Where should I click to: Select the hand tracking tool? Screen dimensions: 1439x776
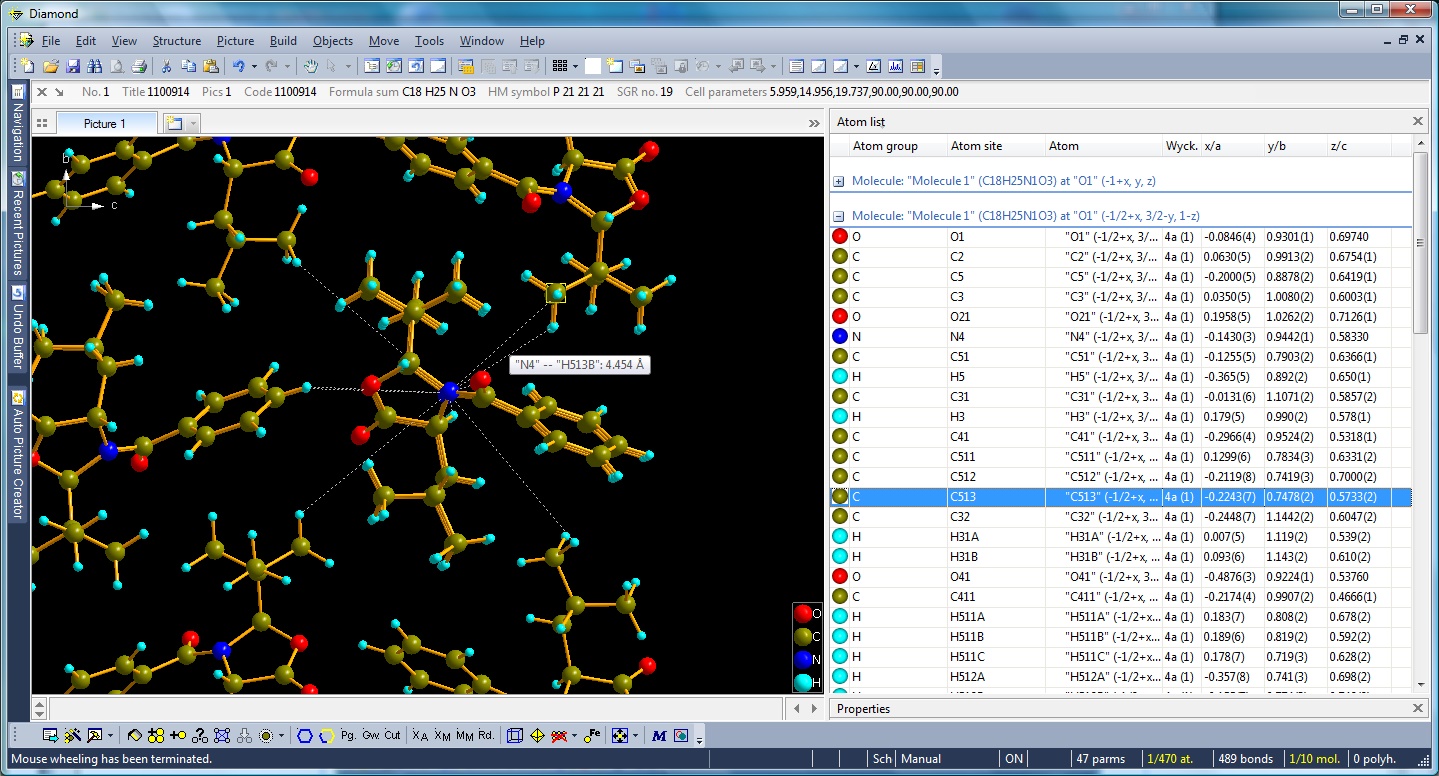click(x=310, y=66)
